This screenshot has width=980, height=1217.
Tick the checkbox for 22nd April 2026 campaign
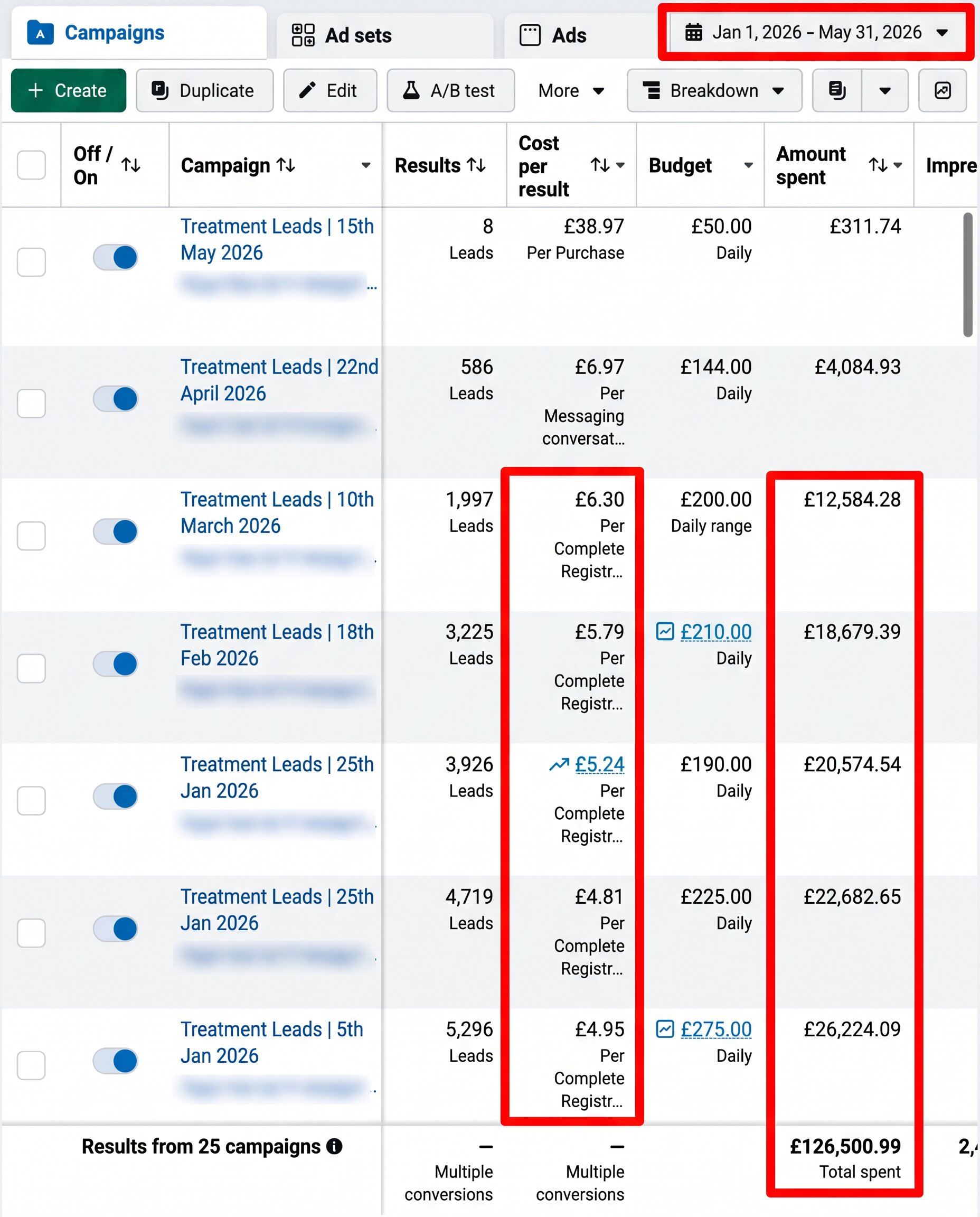tap(32, 403)
